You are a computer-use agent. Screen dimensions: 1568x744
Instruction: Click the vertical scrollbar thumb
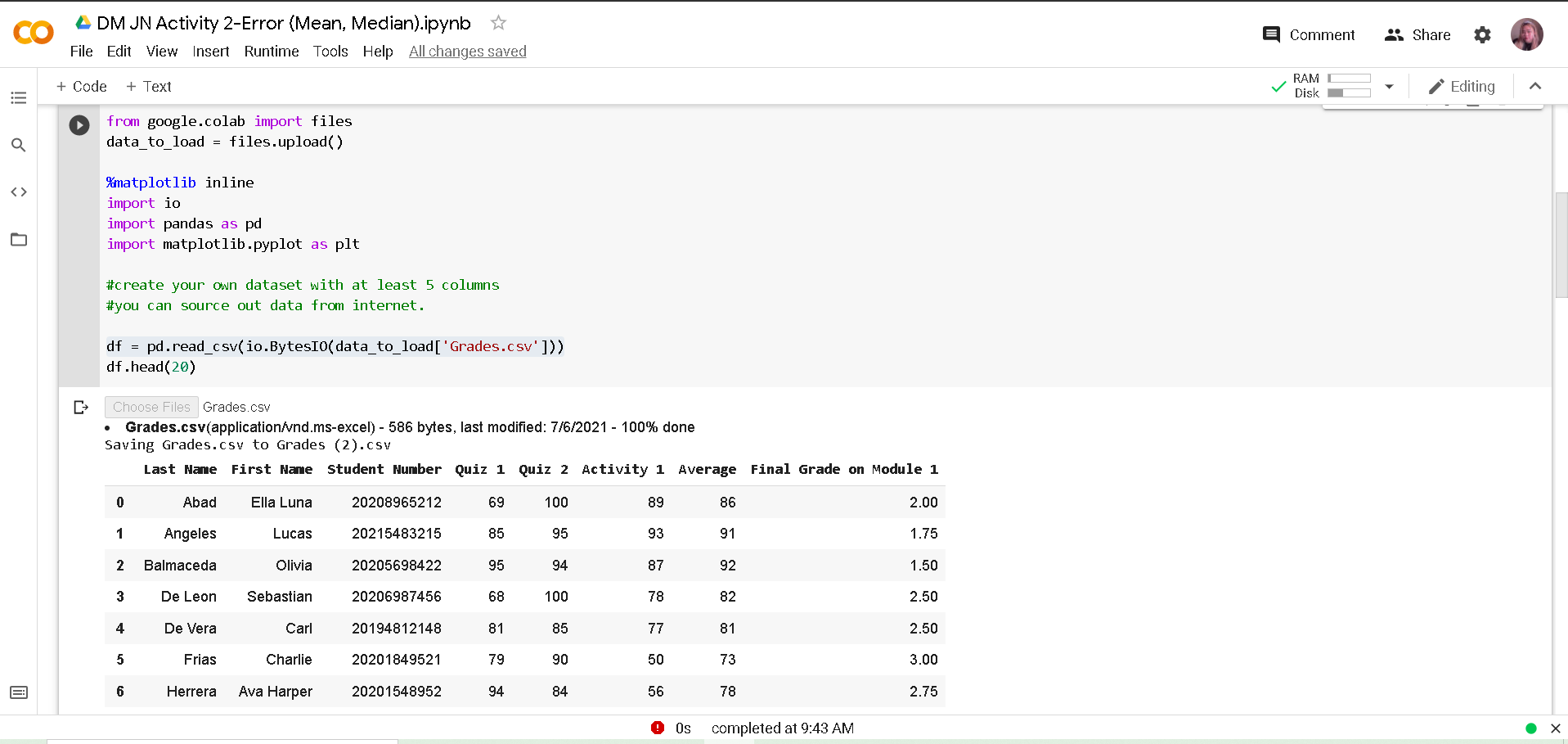coord(1561,245)
